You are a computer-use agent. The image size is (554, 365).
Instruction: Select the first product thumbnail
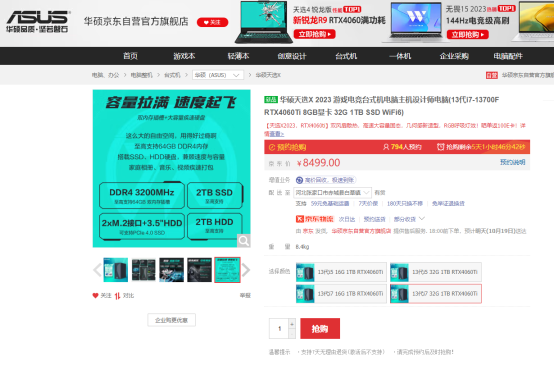pyautogui.click(x=116, y=270)
